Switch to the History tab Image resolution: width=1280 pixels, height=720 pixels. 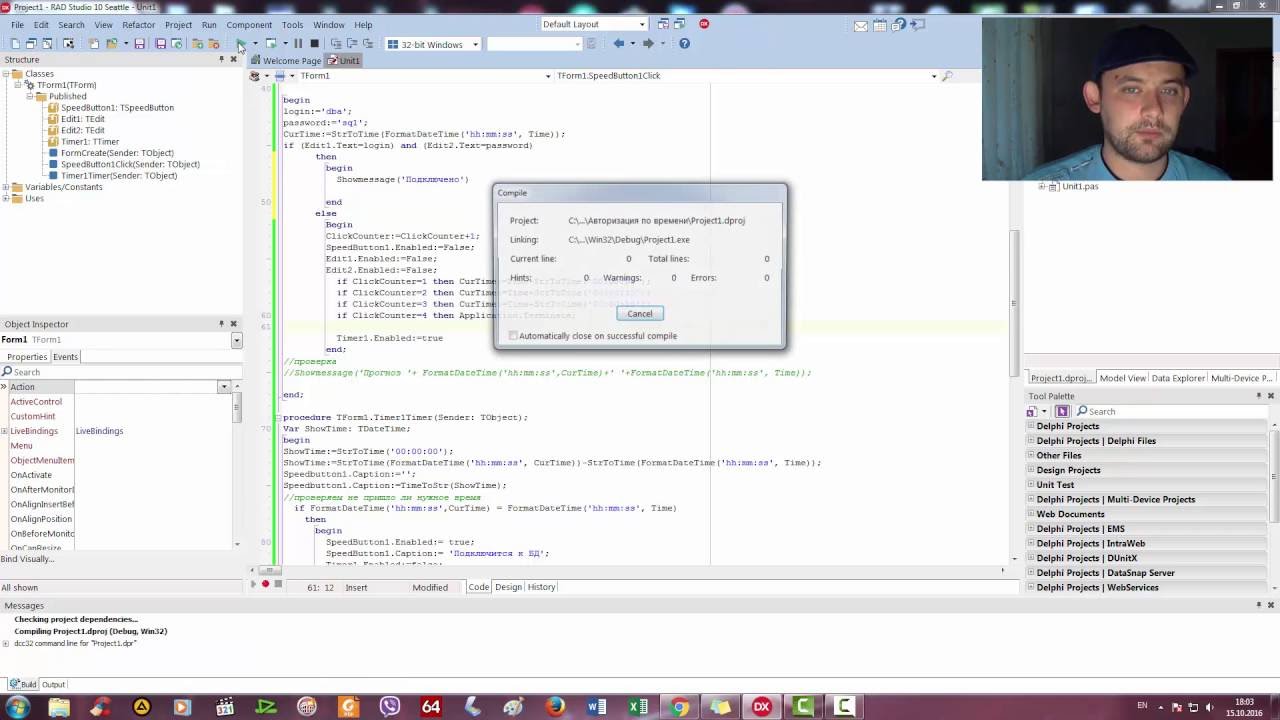pos(541,587)
